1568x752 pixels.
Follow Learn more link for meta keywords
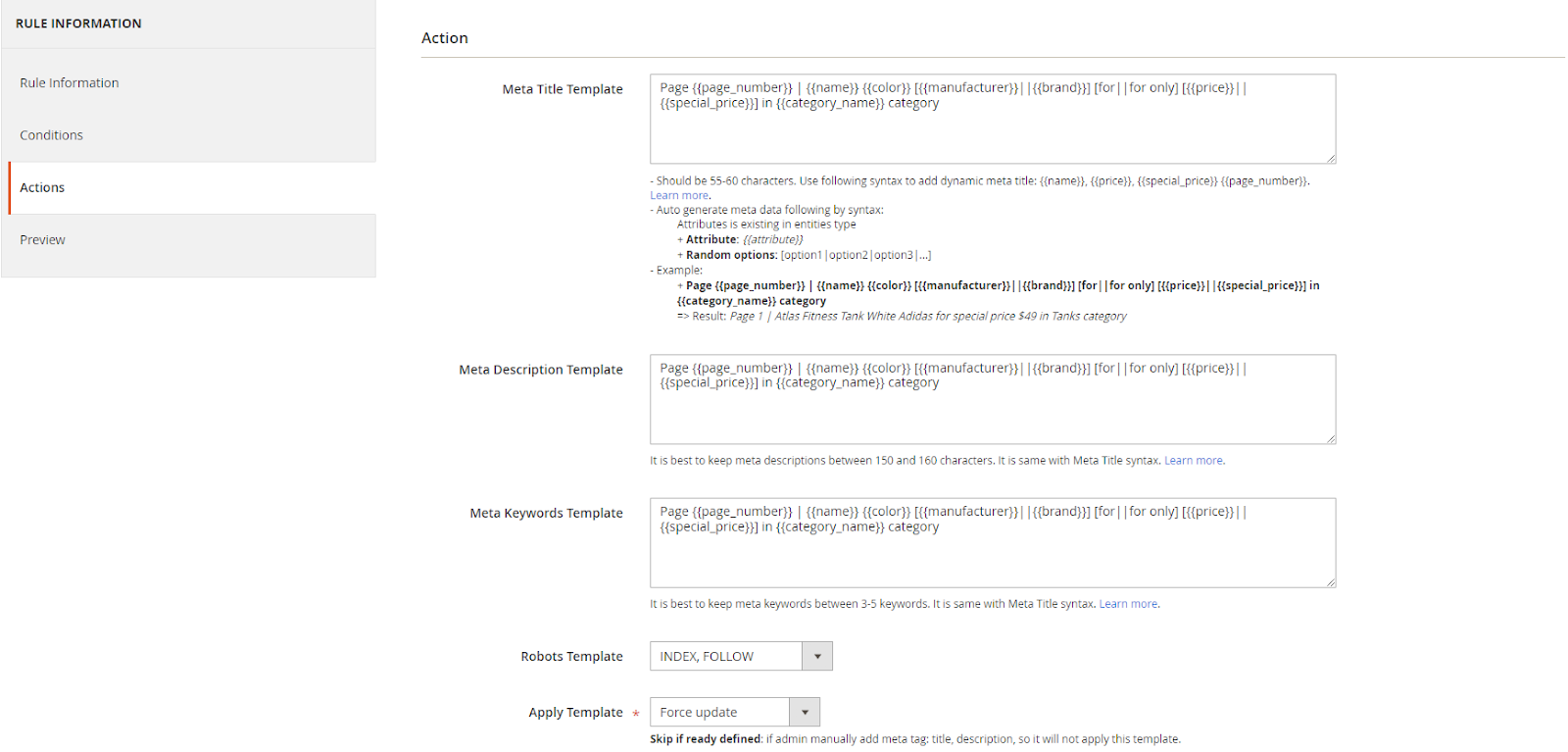tap(1128, 604)
